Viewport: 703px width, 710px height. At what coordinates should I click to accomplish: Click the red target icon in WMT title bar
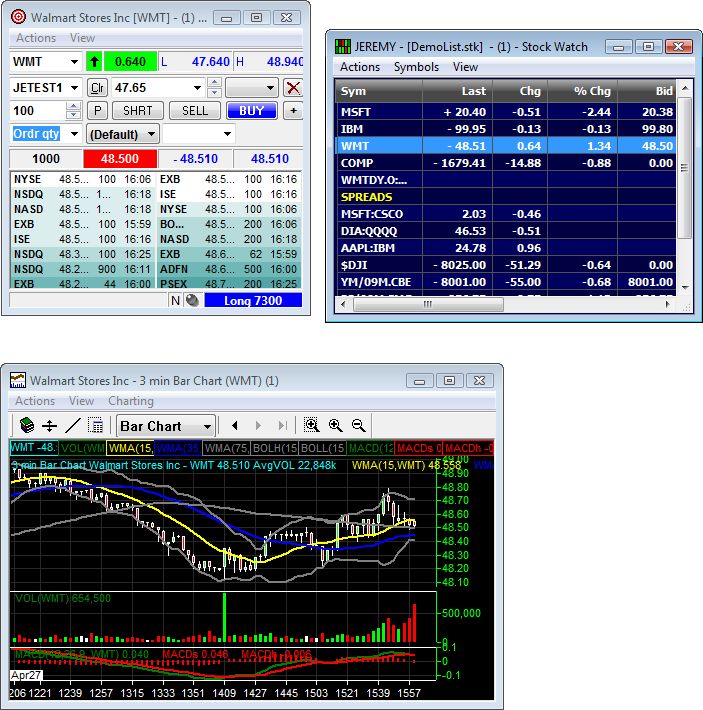coord(19,17)
